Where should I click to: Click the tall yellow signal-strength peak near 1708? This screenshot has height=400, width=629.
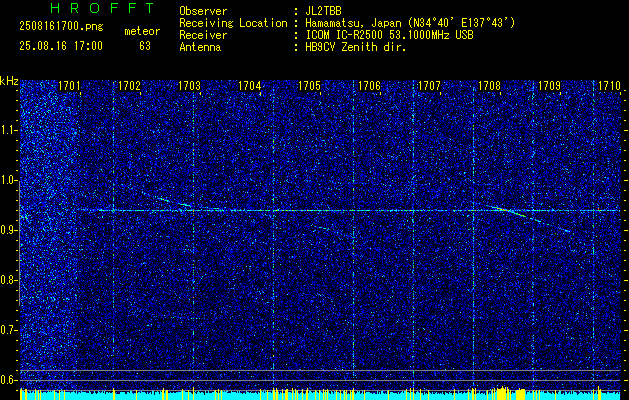coord(503,392)
